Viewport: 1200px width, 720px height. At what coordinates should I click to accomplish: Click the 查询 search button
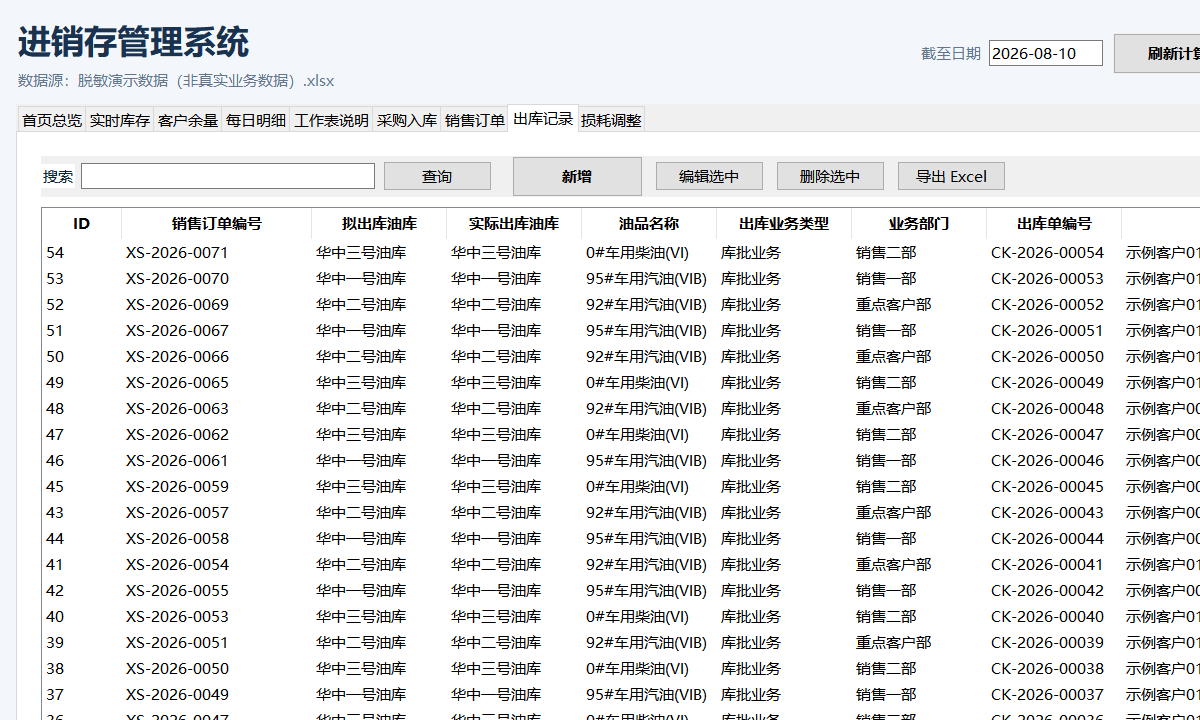pos(437,176)
